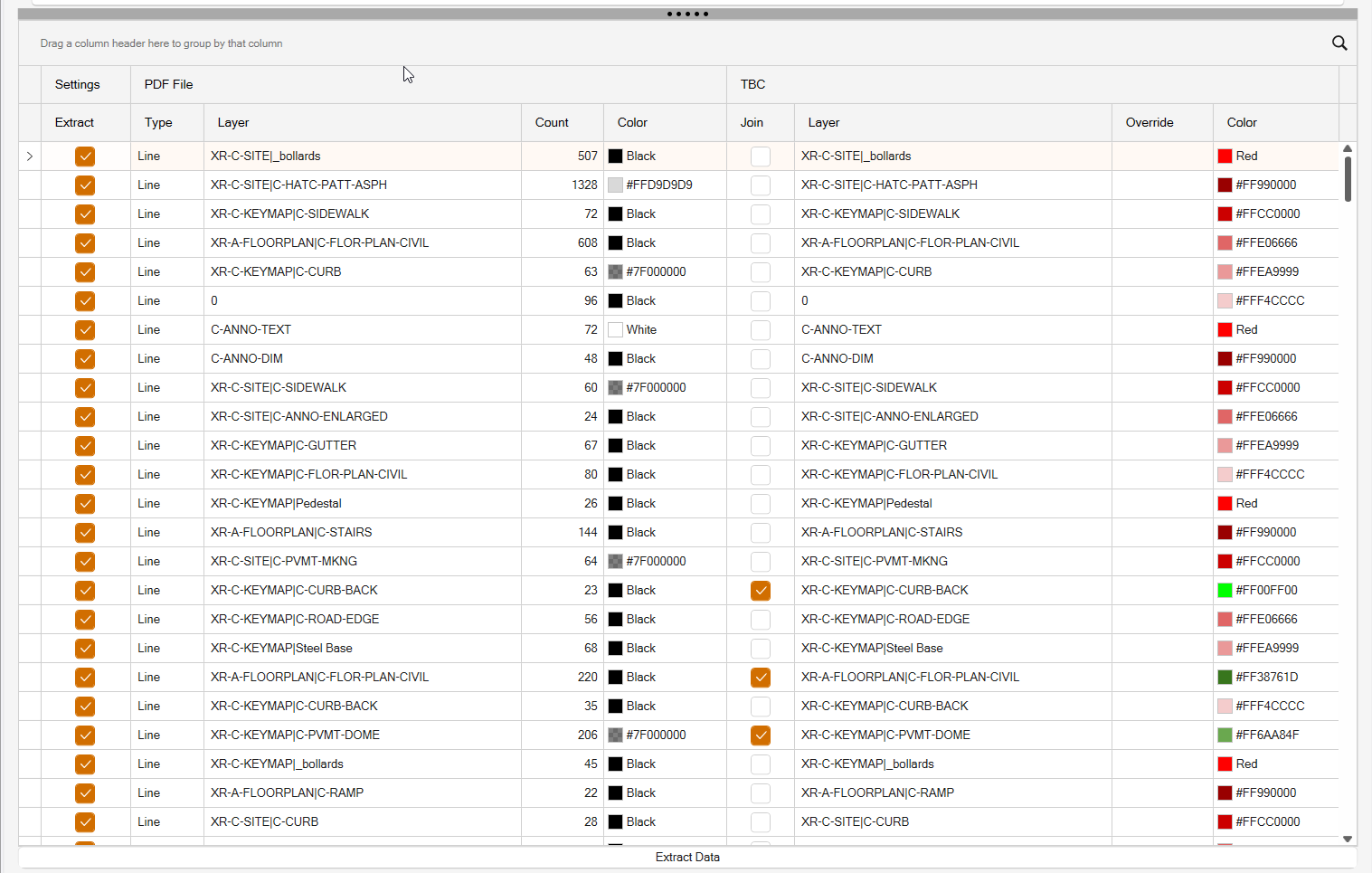
Task: Click the search magnifier icon
Action: [1339, 43]
